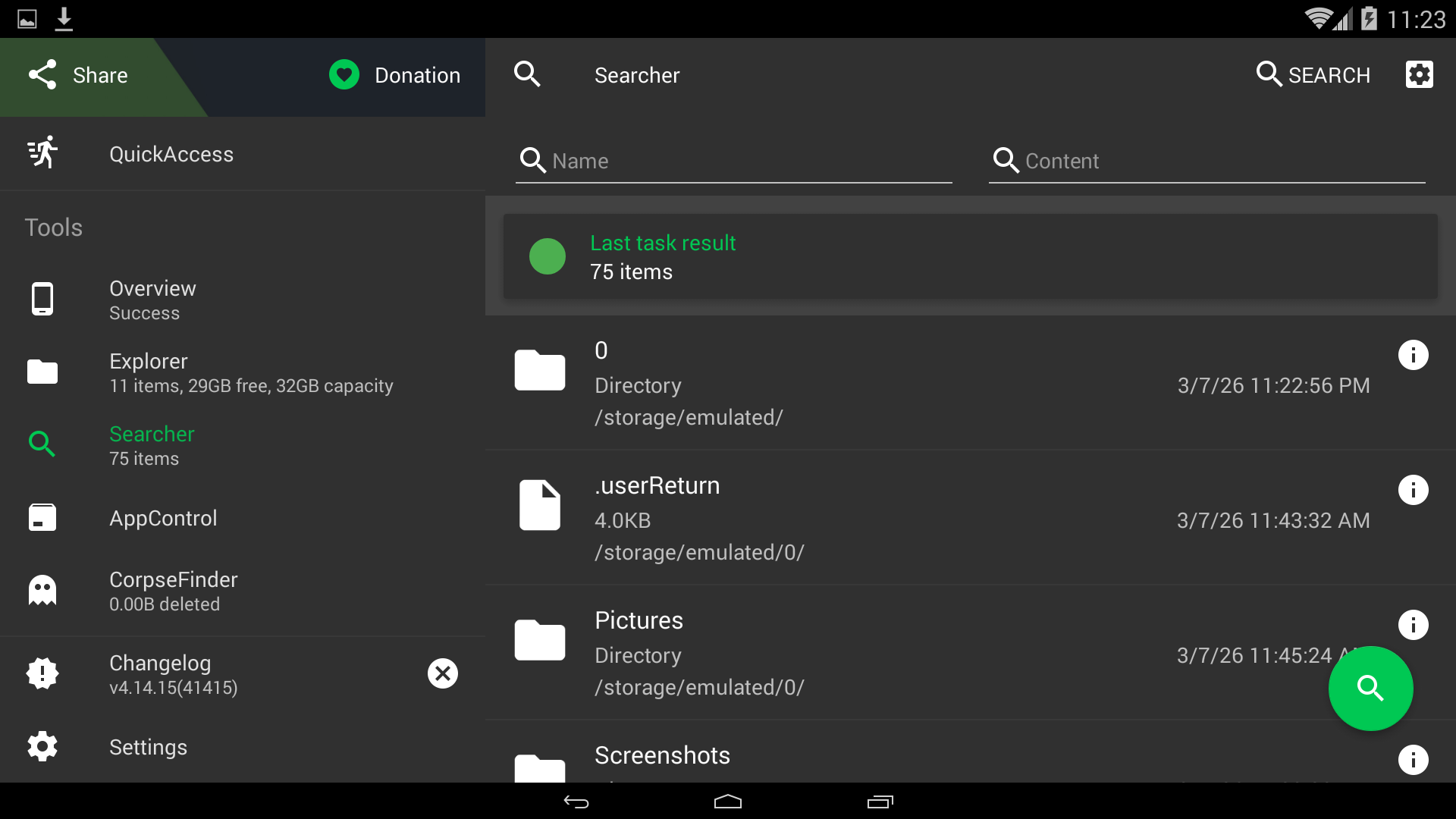Select the AppControl tool
The height and width of the screenshot is (819, 1456).
pos(163,518)
